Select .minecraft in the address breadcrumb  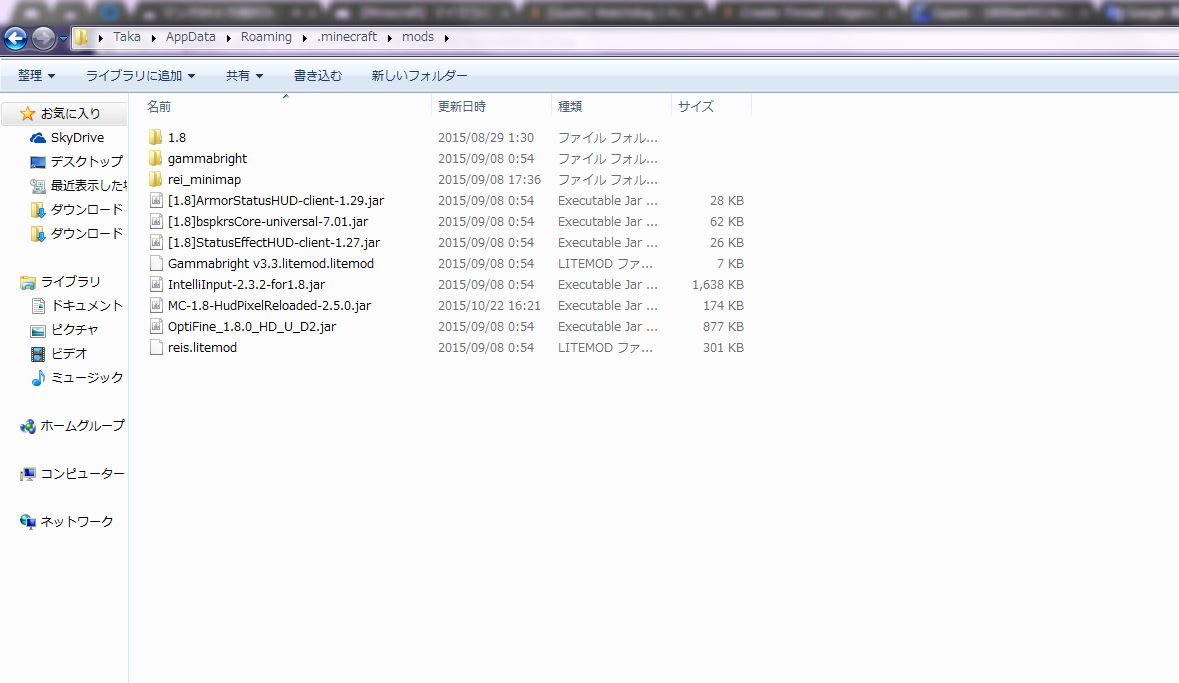[347, 37]
